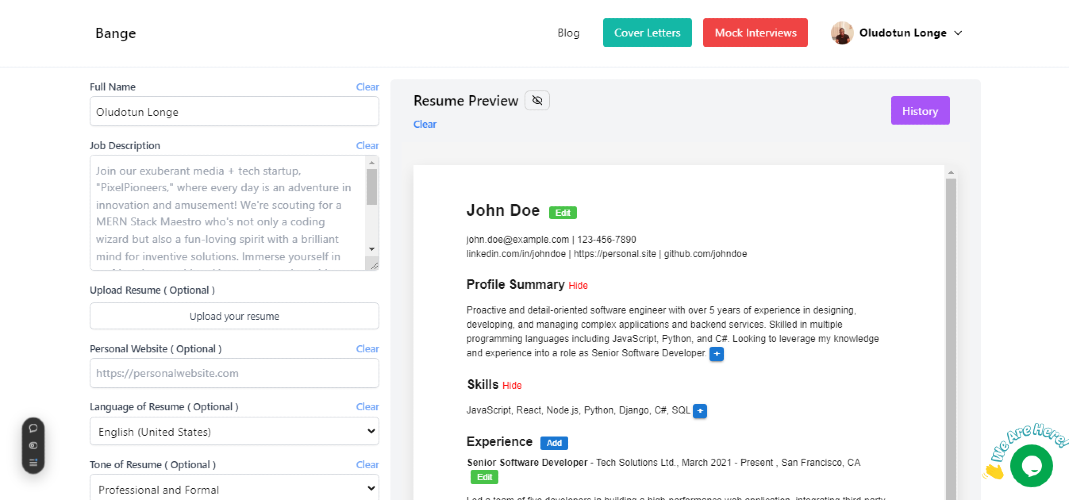Click the job description resize handle
This screenshot has width=1069, height=500.
[374, 265]
